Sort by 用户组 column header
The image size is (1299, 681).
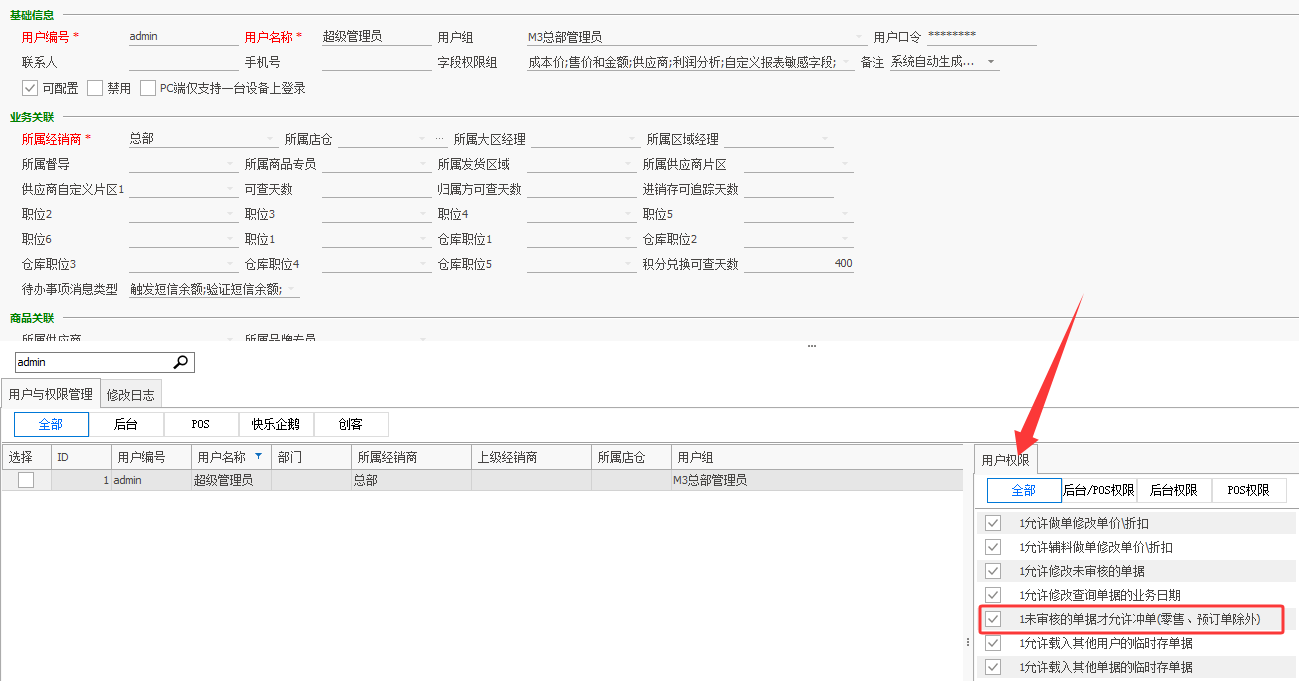(817, 457)
